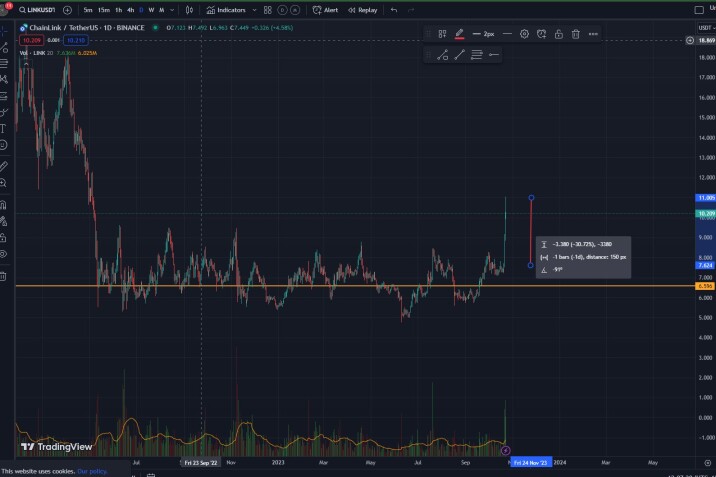The height and width of the screenshot is (477, 716).
Task: Redo the last undone action
Action: pyautogui.click(x=411, y=10)
